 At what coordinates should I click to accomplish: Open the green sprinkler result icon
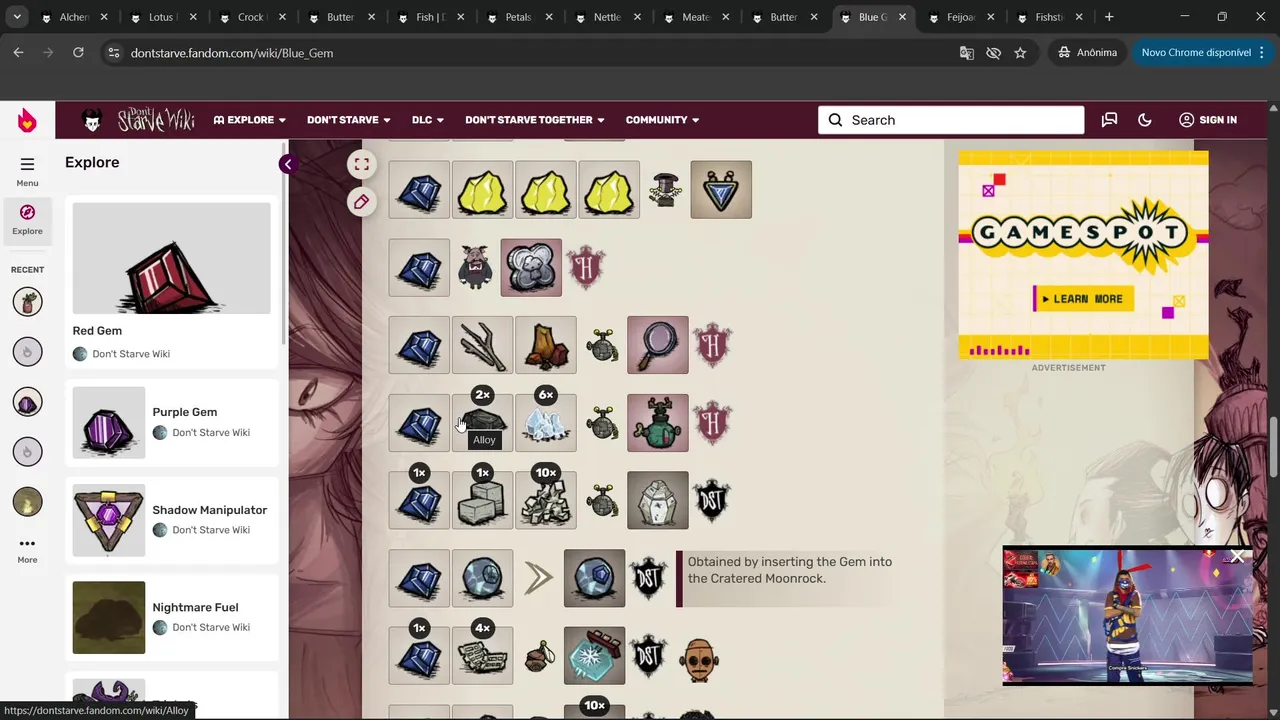(x=658, y=423)
